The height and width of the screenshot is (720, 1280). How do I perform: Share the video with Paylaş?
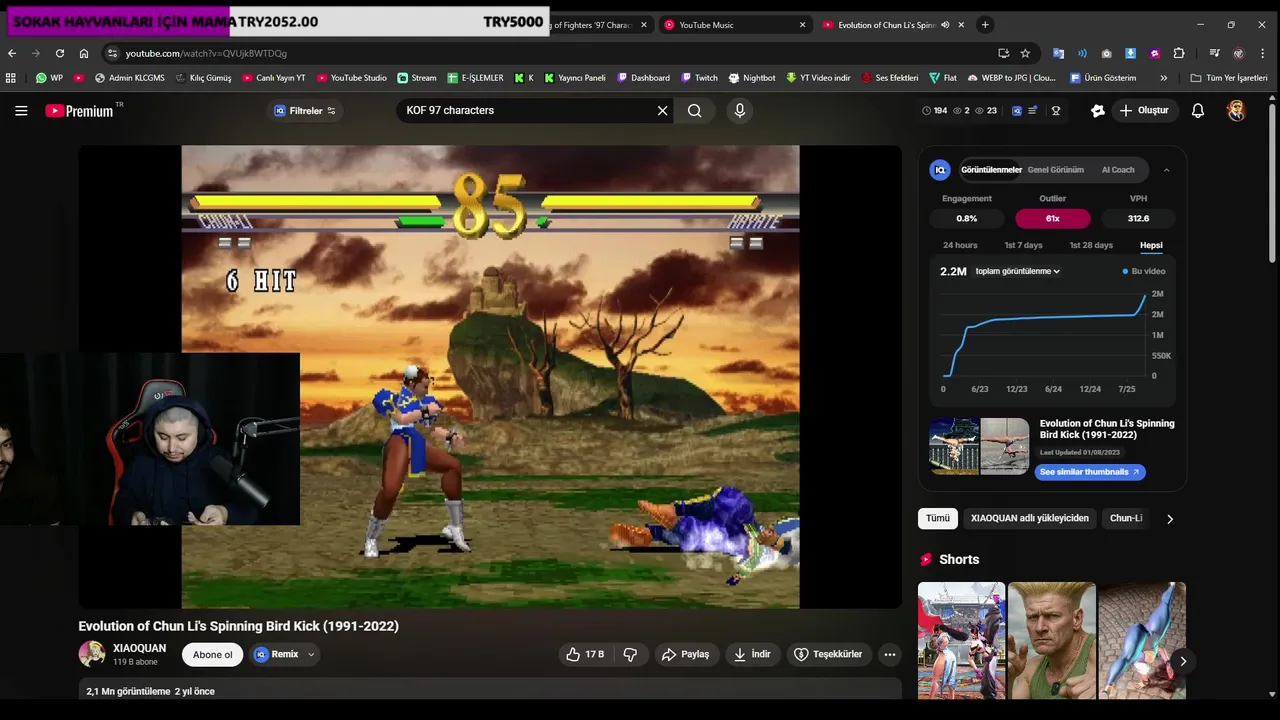(686, 654)
